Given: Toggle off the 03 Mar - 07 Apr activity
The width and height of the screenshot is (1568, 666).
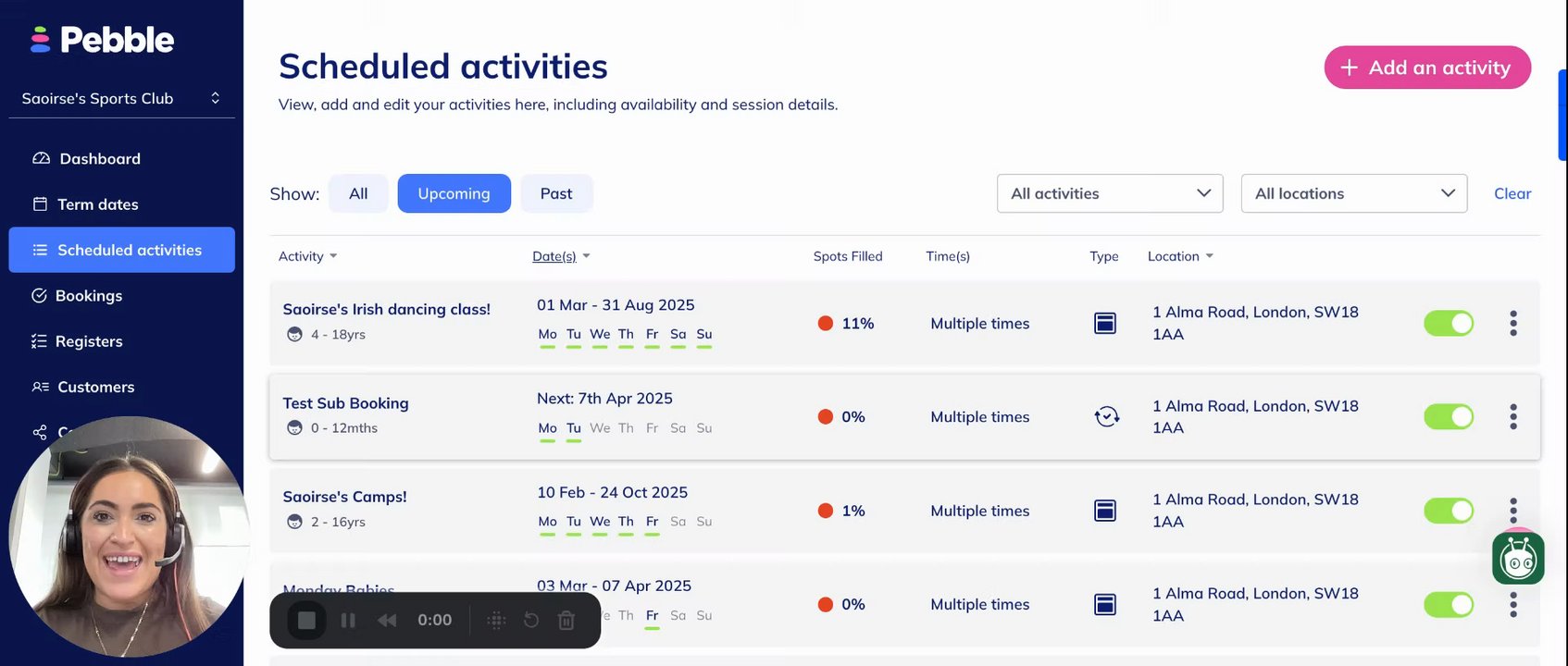Looking at the screenshot, I should [x=1449, y=605].
